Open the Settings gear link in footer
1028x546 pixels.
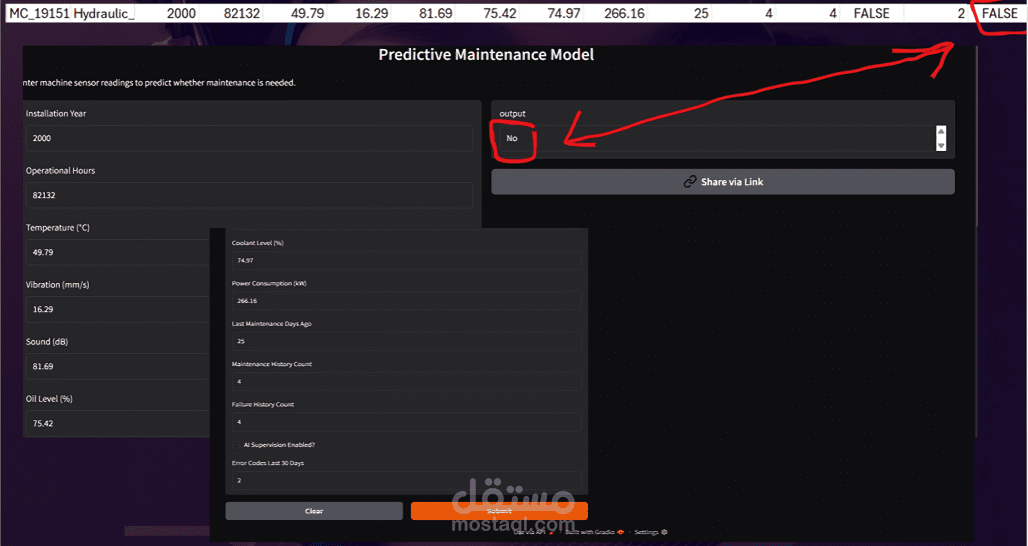(650, 532)
